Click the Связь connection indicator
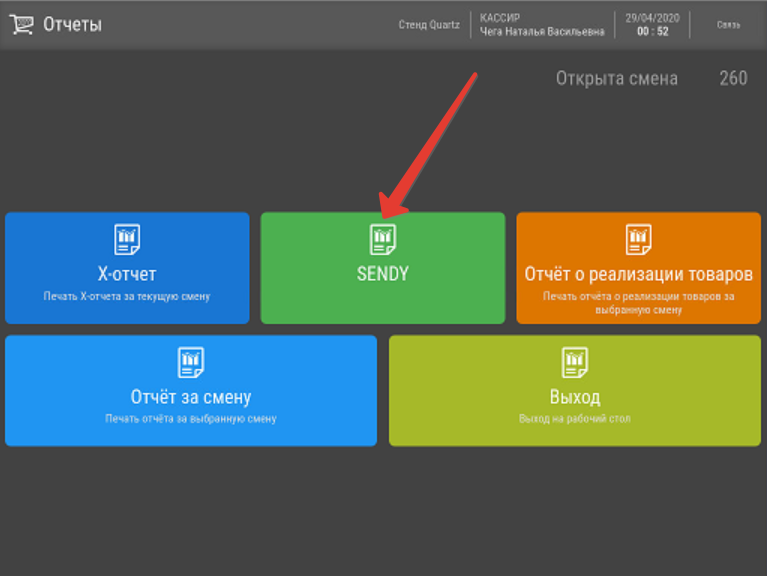Screen dimensions: 767x576 coord(728,24)
